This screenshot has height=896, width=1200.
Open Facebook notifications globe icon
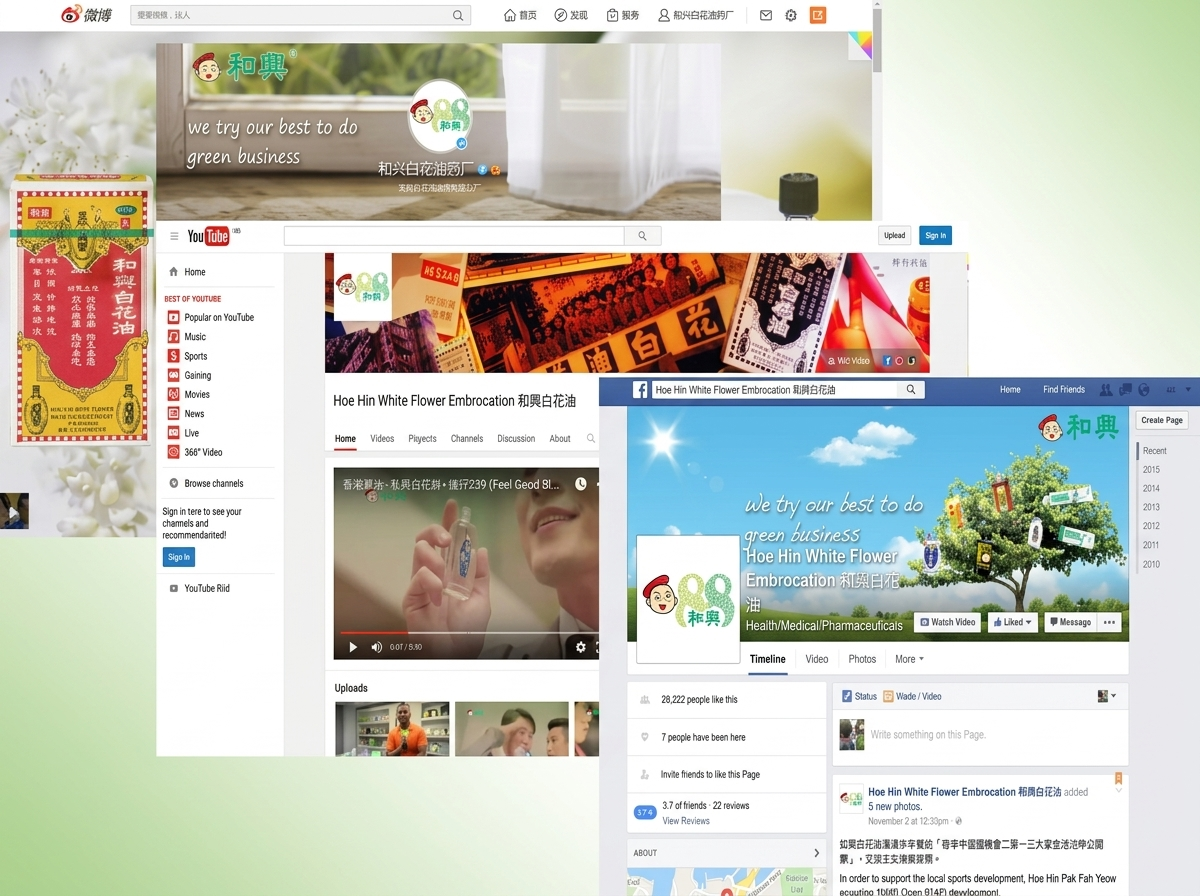pos(1144,390)
